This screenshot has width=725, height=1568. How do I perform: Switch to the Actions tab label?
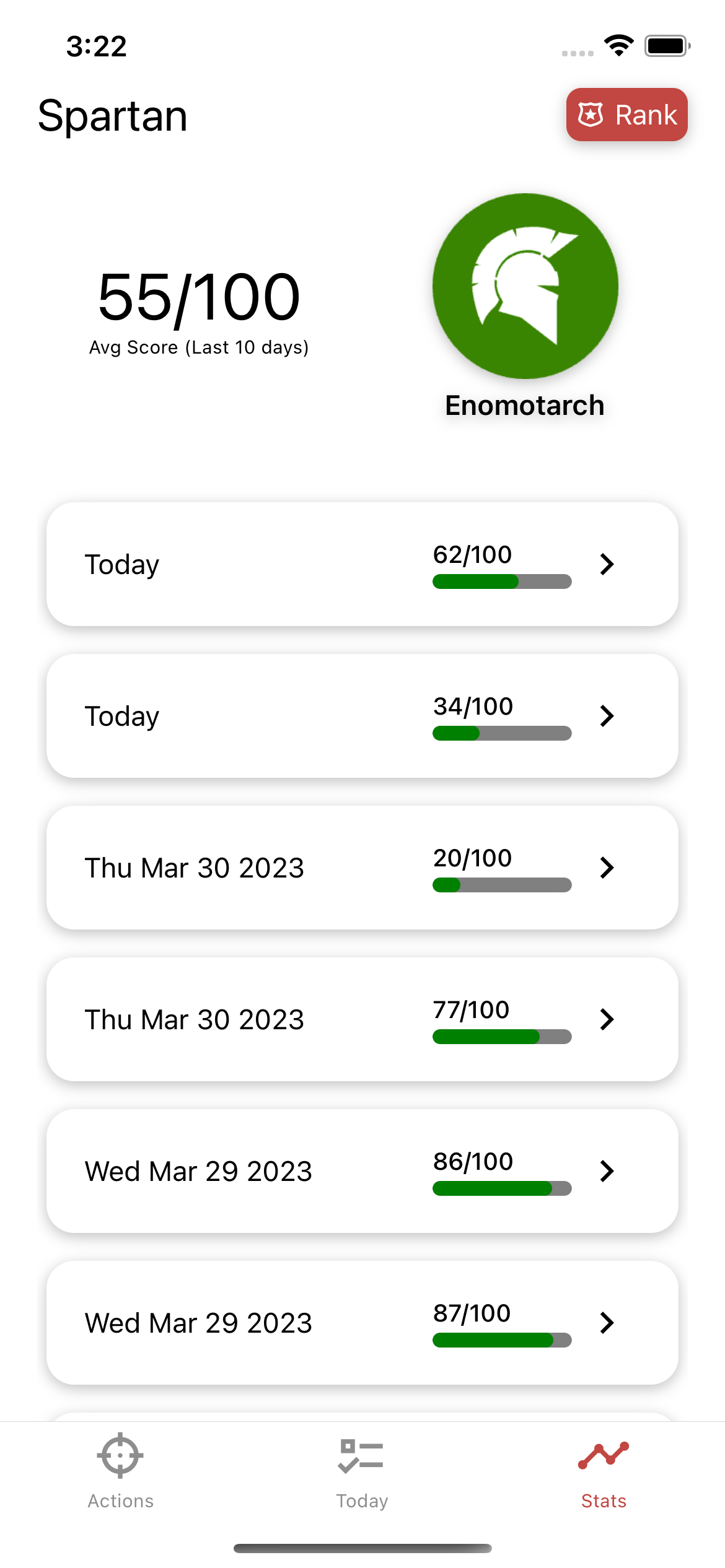[120, 1500]
